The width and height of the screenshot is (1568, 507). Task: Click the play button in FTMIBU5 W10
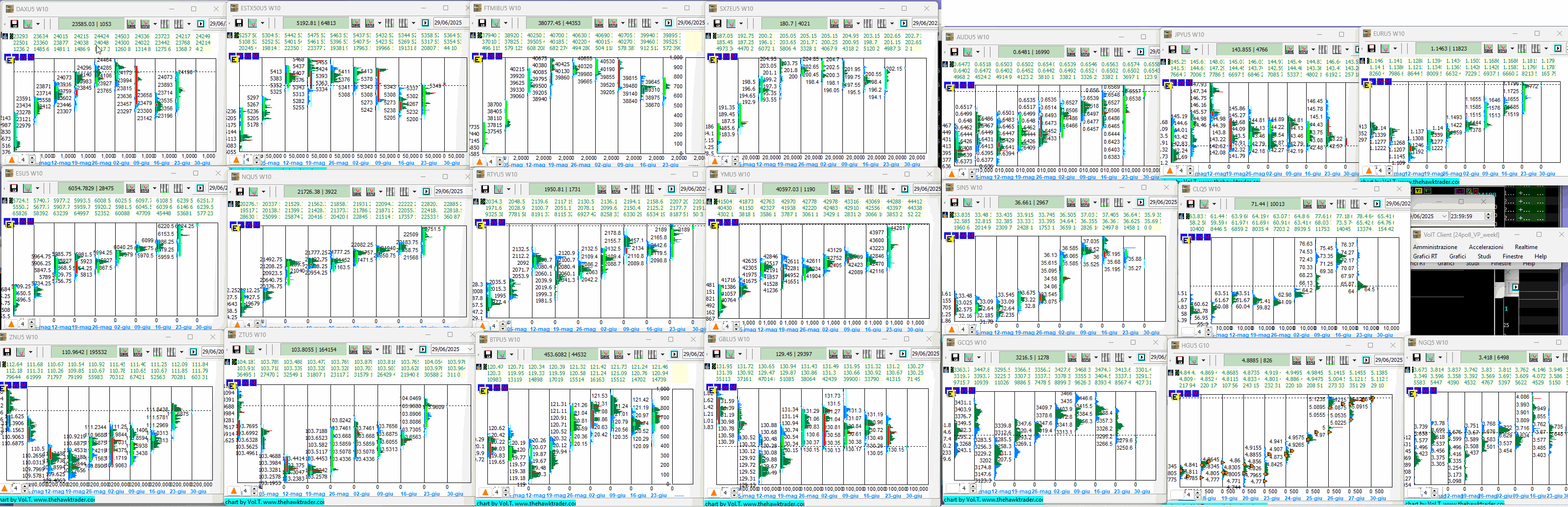(668, 23)
